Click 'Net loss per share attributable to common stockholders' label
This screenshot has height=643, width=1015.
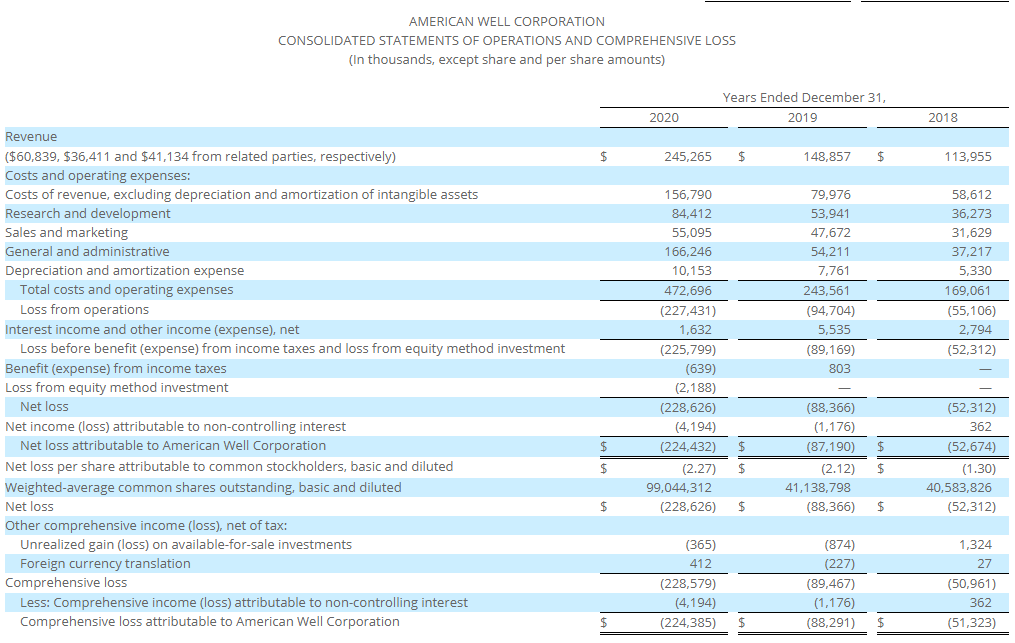(229, 466)
